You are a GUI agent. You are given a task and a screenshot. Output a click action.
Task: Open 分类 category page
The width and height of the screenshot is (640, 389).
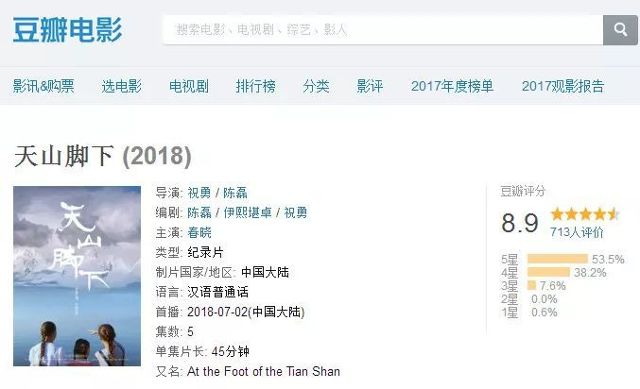[316, 86]
